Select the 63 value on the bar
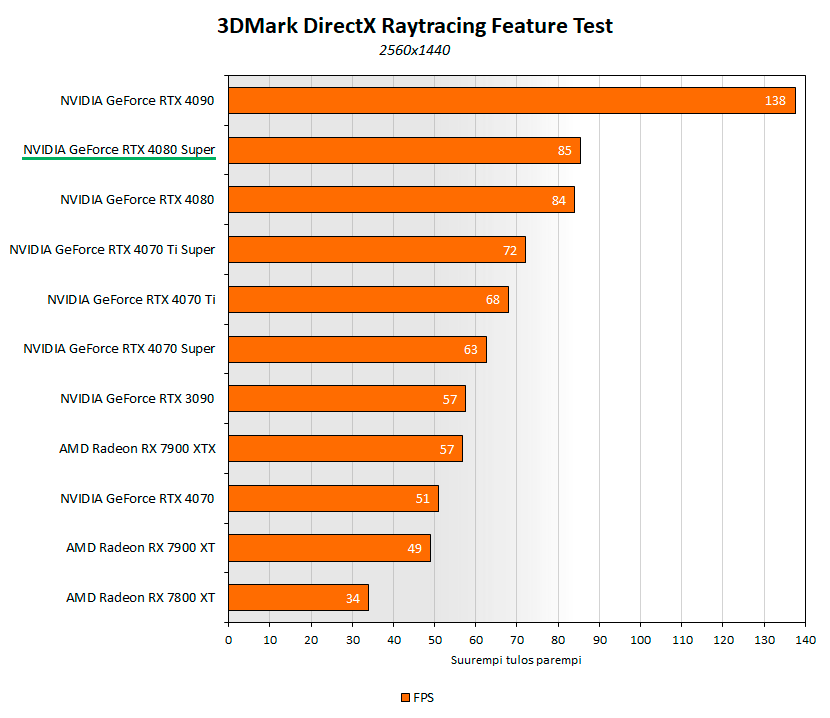This screenshot has width=830, height=718. (471, 349)
